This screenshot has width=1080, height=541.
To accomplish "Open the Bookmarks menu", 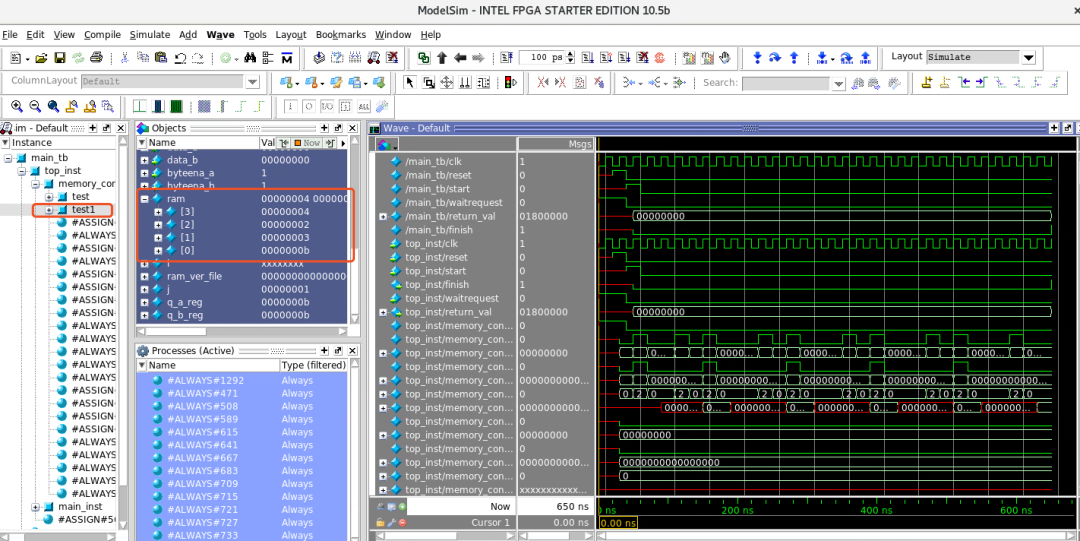I will click(340, 34).
